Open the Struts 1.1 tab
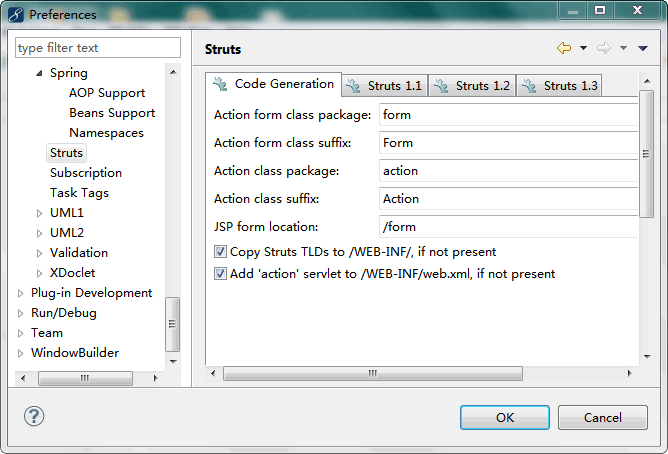Screen dimensions: 668x454 [x=385, y=86]
